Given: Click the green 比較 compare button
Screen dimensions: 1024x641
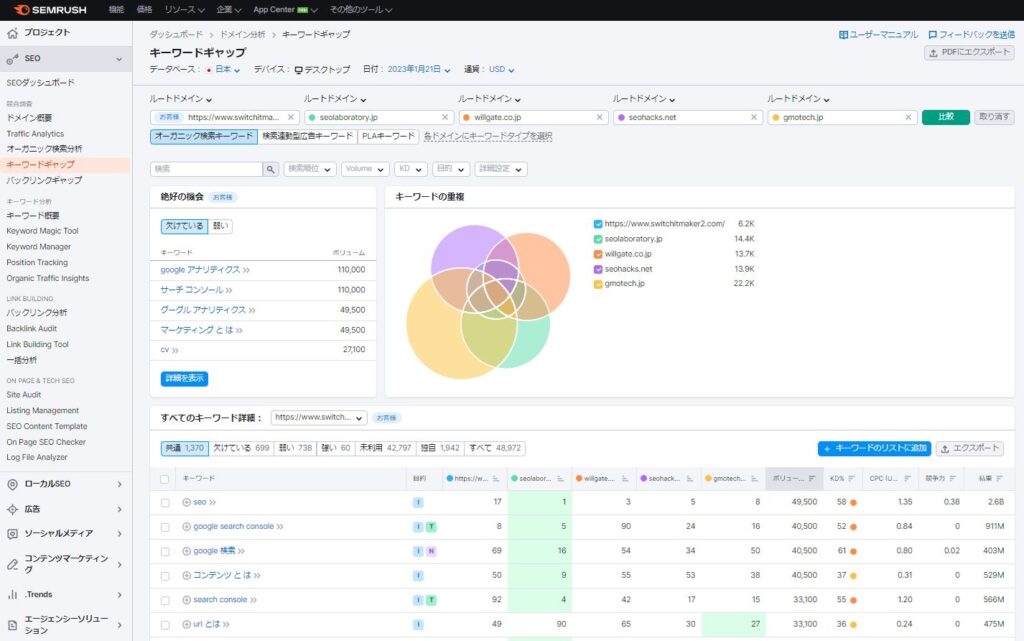Looking at the screenshot, I should [x=946, y=117].
